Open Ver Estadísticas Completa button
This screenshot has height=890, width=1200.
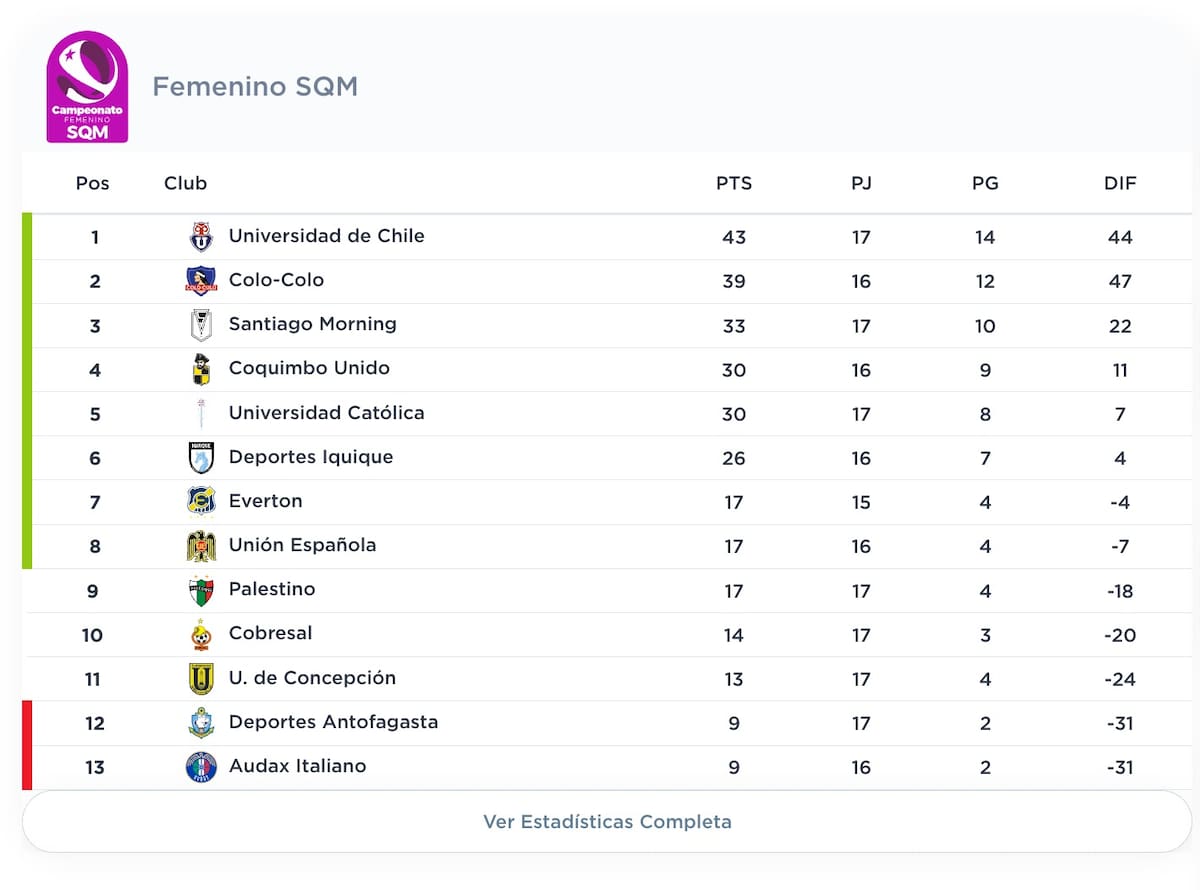[607, 822]
